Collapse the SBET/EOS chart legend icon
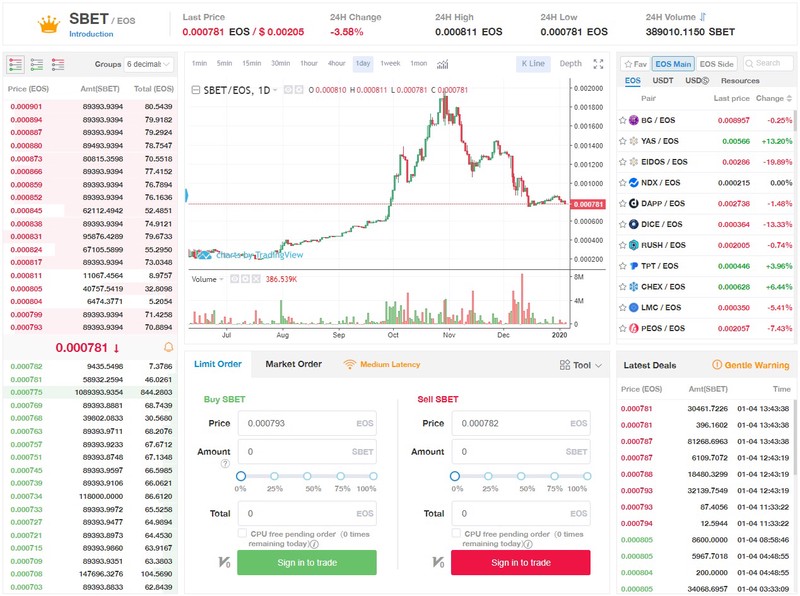This screenshot has height=596, width=800. tap(195, 90)
